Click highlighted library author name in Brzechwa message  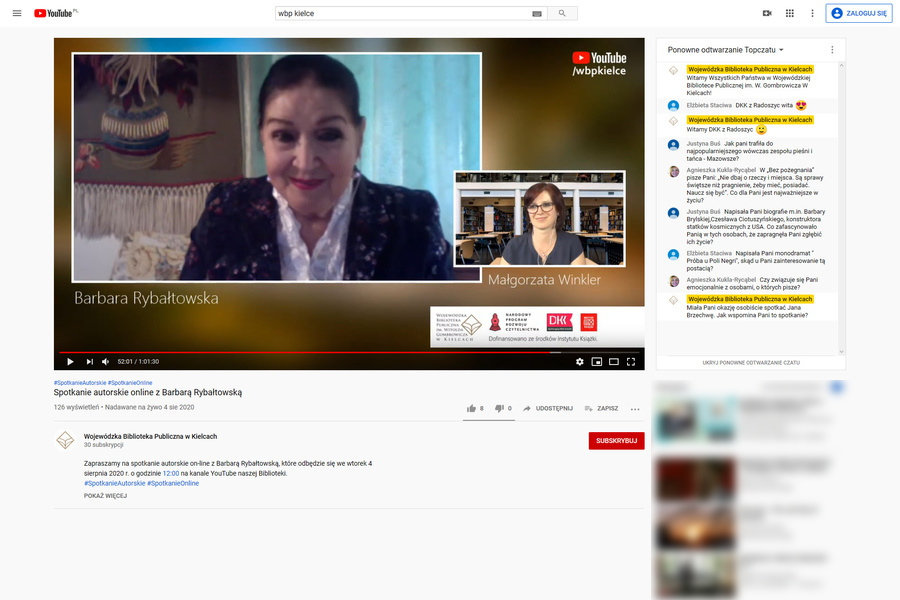[750, 299]
